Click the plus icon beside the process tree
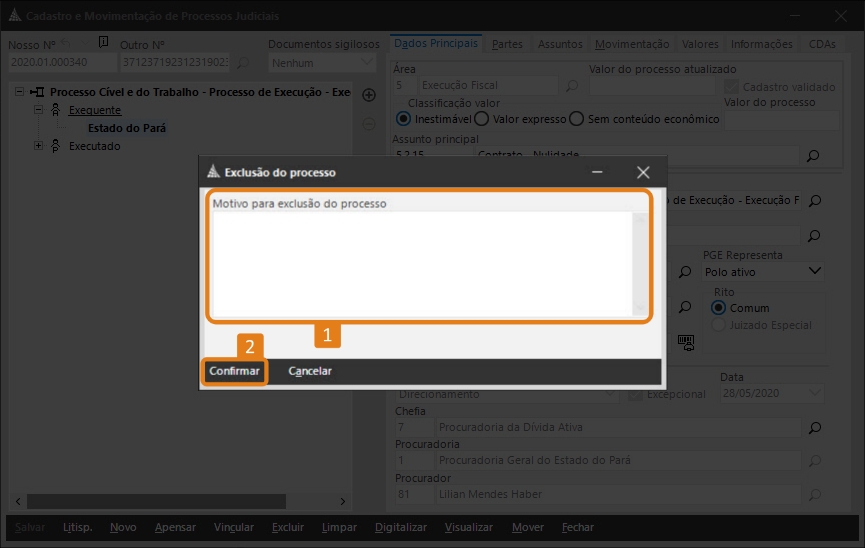This screenshot has height=548, width=865. click(x=368, y=95)
